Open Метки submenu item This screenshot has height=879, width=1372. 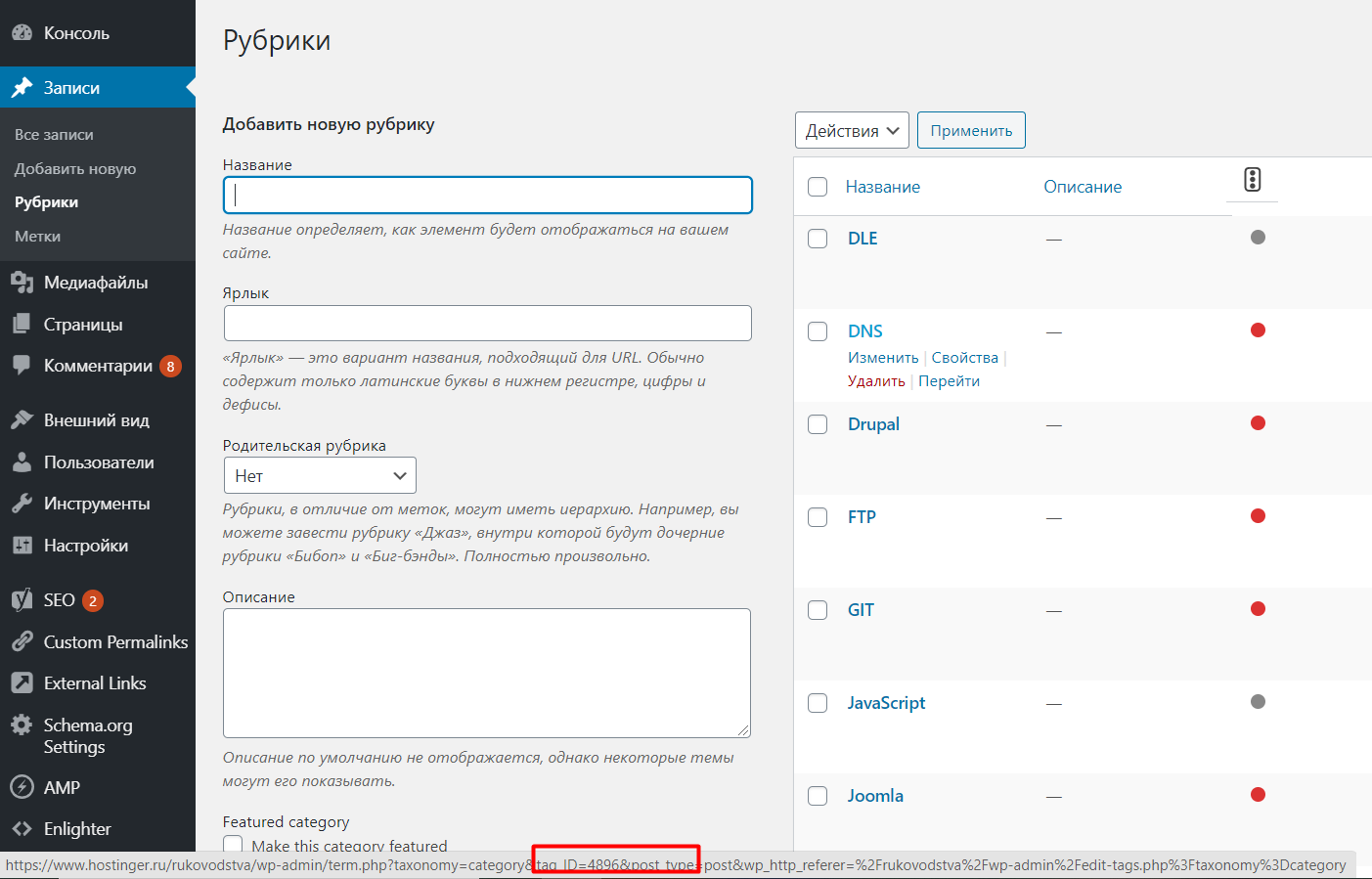click(37, 237)
